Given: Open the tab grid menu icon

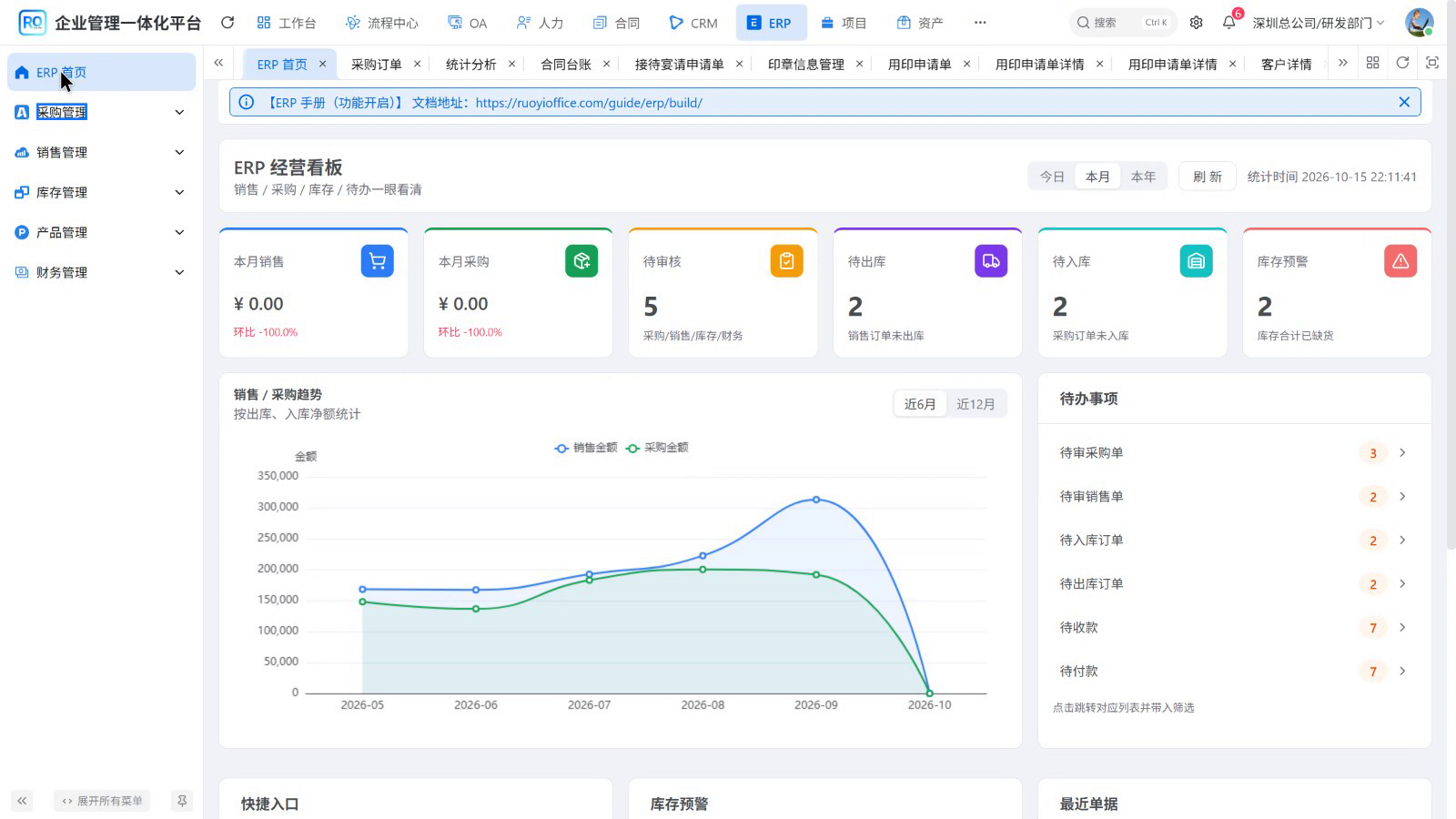Looking at the screenshot, I should pos(1372,63).
